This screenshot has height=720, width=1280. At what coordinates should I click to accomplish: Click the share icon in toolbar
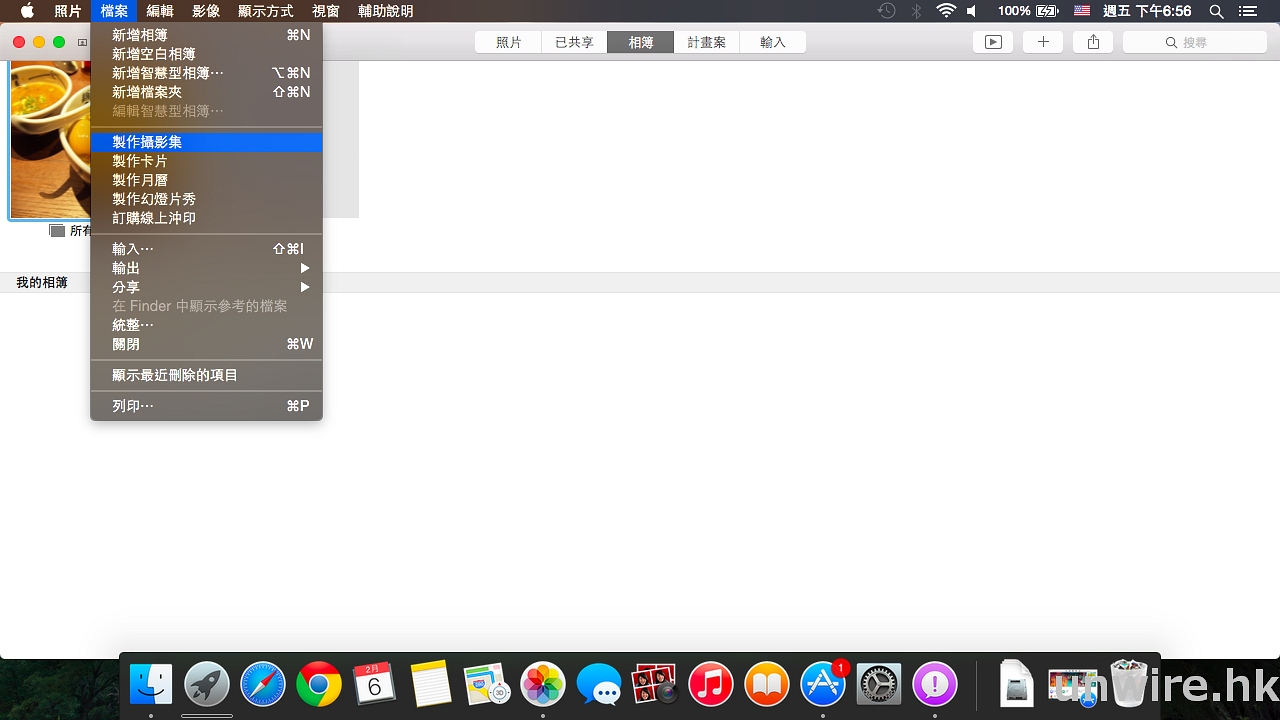[1093, 42]
